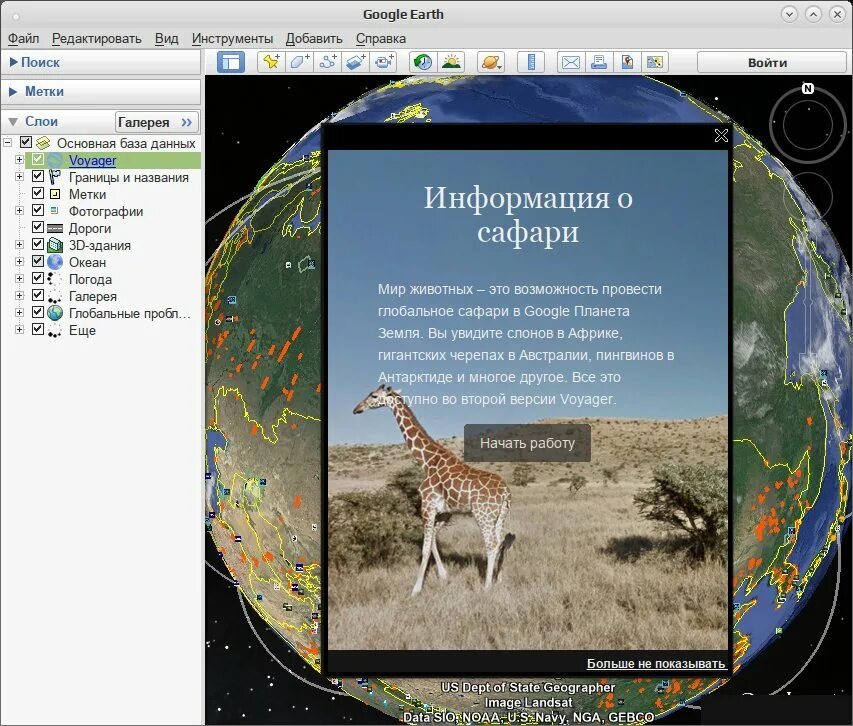Toggle the Погода layer checkbox
853x726 pixels.
pyautogui.click(x=38, y=278)
